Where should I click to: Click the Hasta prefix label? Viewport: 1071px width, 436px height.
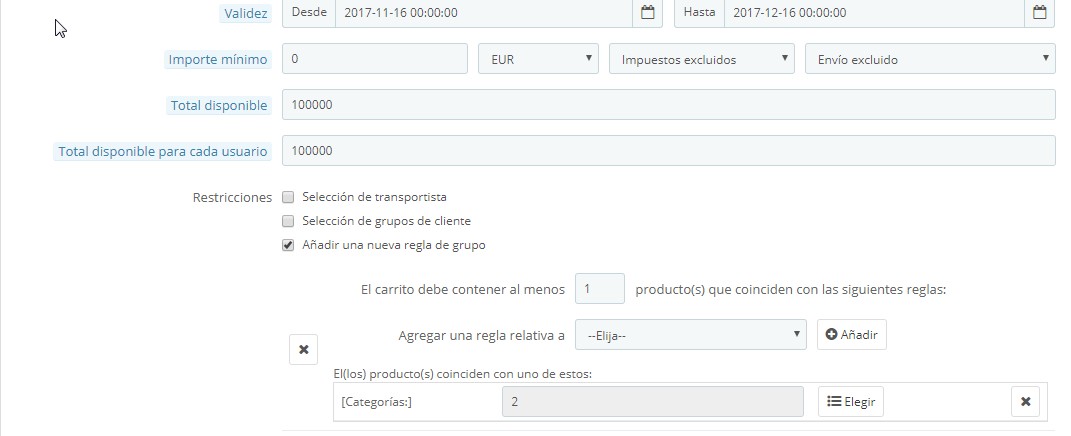click(x=699, y=12)
